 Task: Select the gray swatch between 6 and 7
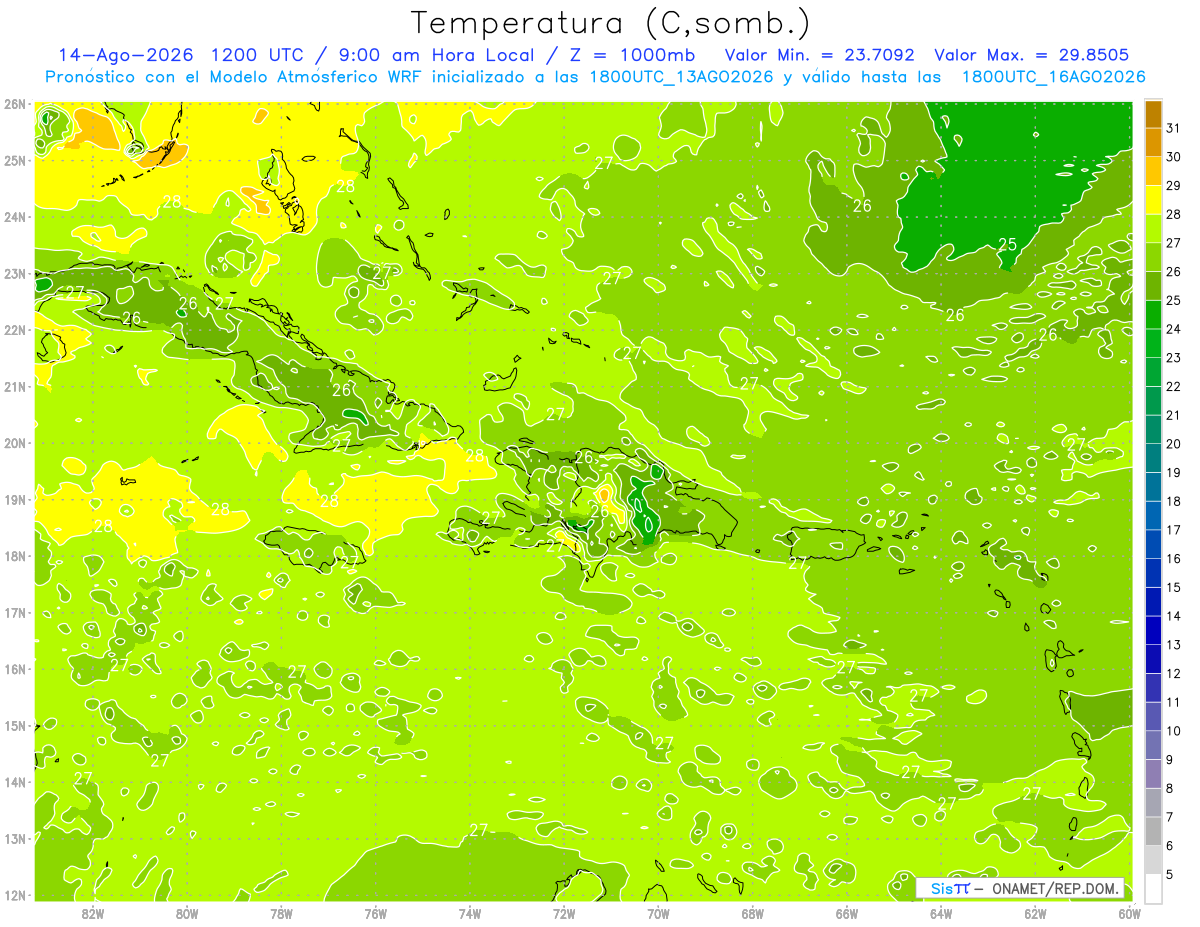click(x=1153, y=831)
